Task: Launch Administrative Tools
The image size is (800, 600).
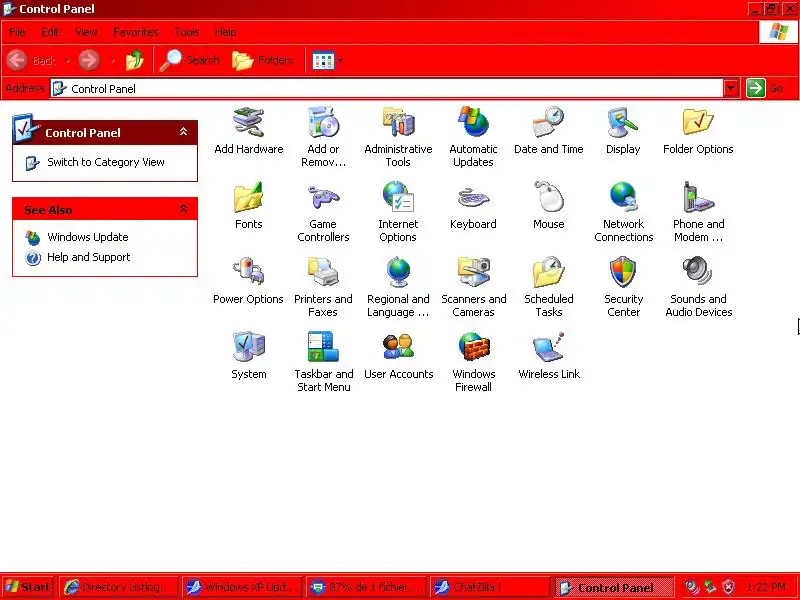Action: (398, 137)
